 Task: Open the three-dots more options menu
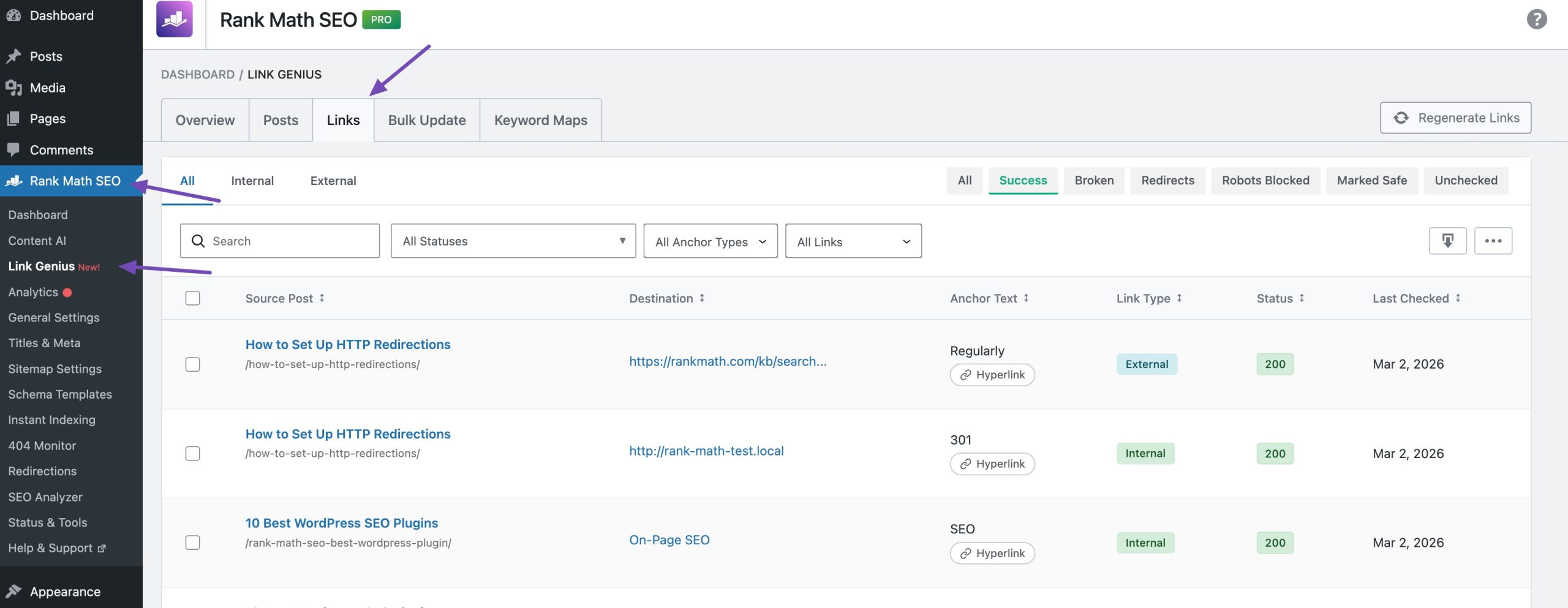1493,241
